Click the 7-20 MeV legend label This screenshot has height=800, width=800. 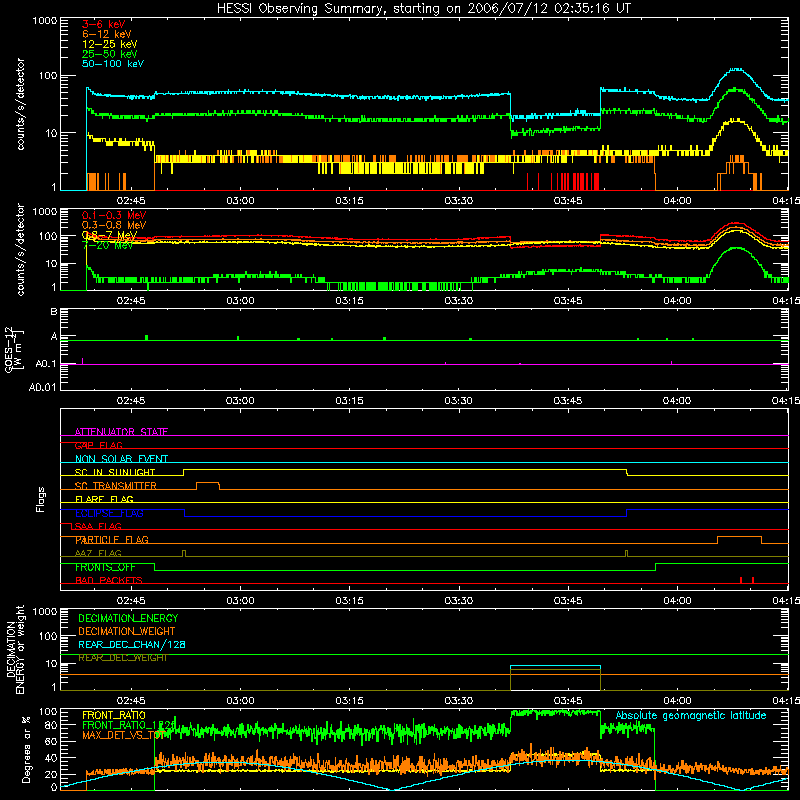pos(107,245)
